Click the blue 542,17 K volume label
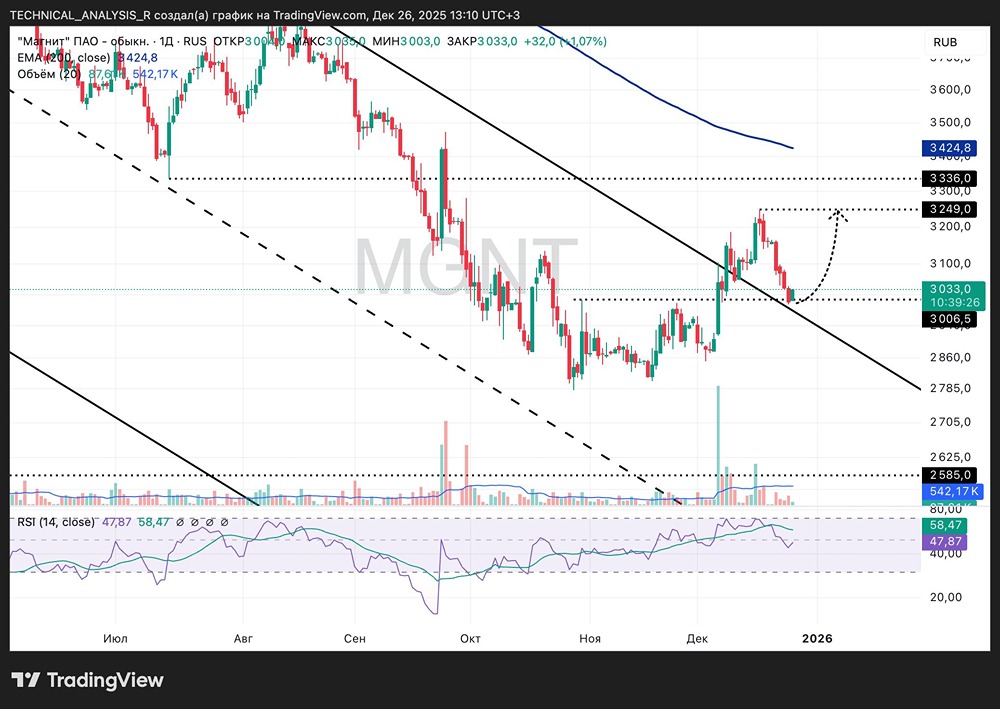 (x=953, y=492)
